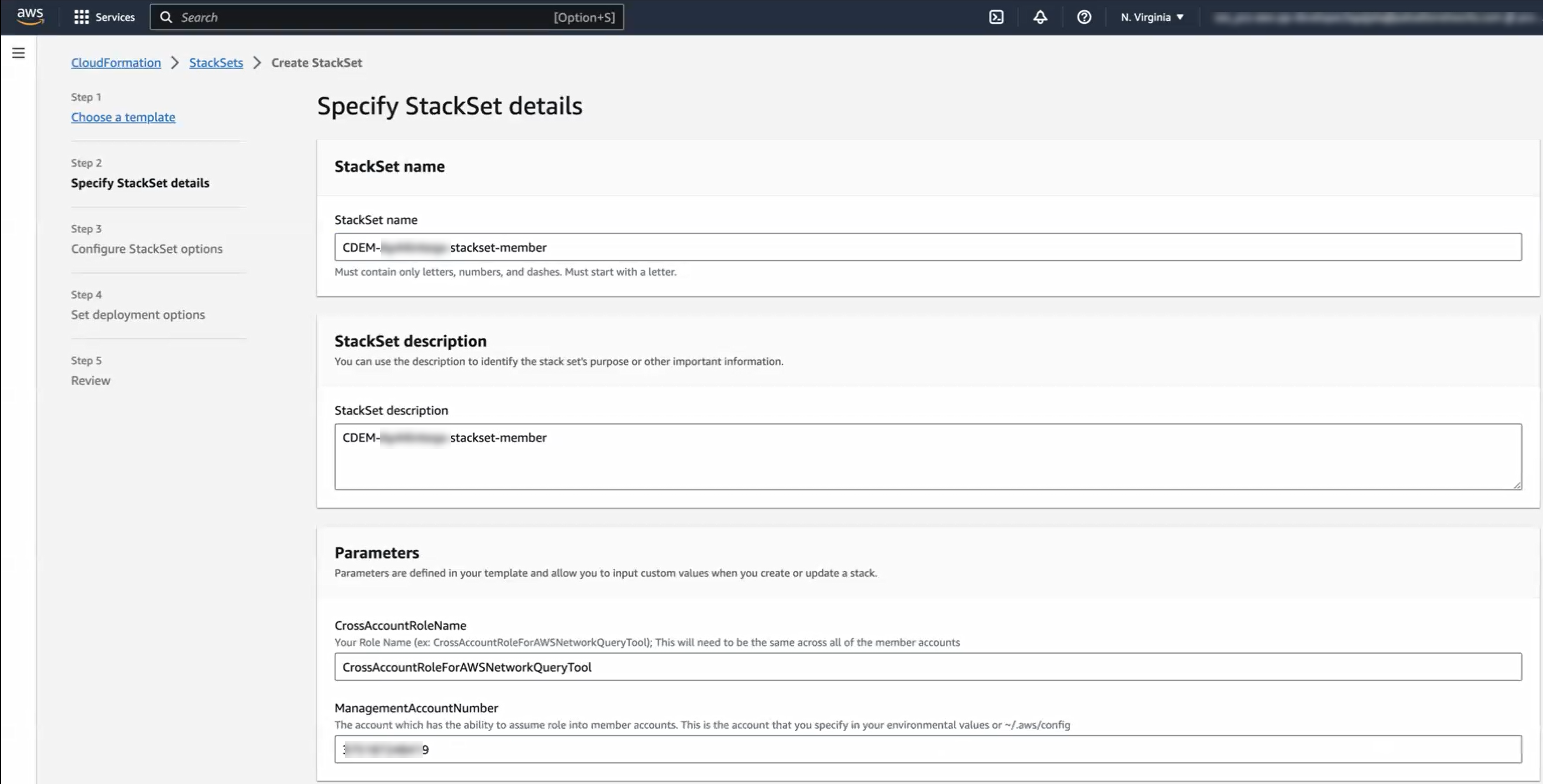The image size is (1543, 784).
Task: Open the help question-mark menu
Action: 1083,17
